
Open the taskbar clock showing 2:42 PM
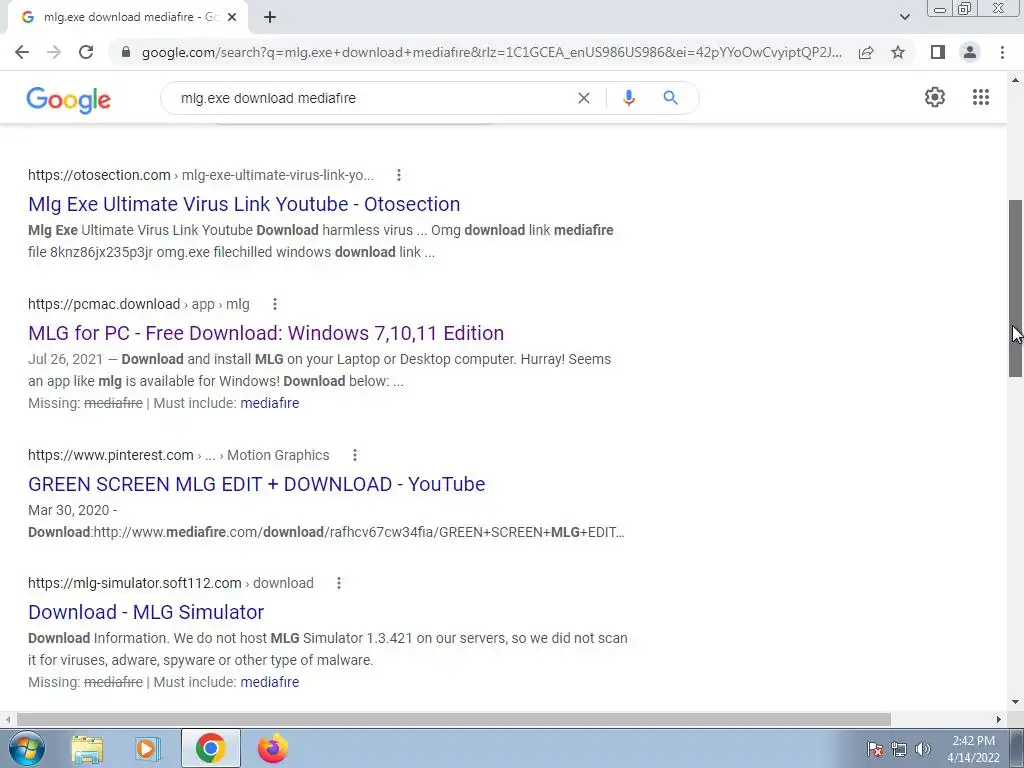coord(973,749)
